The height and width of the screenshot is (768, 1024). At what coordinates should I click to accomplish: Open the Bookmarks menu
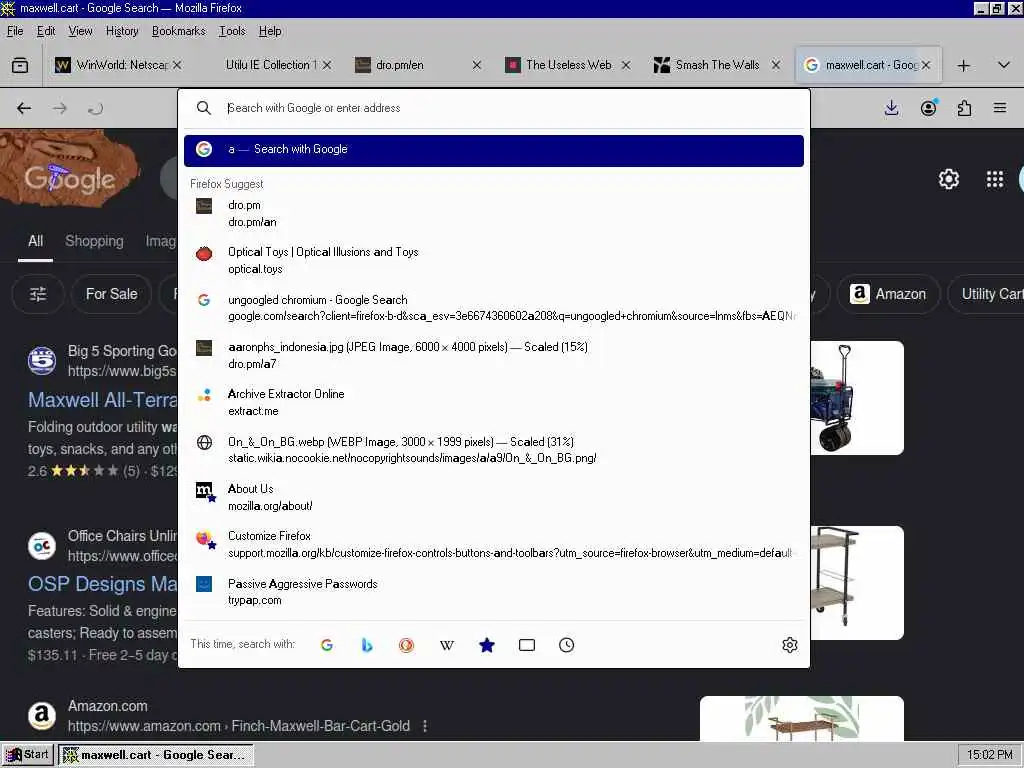(178, 31)
